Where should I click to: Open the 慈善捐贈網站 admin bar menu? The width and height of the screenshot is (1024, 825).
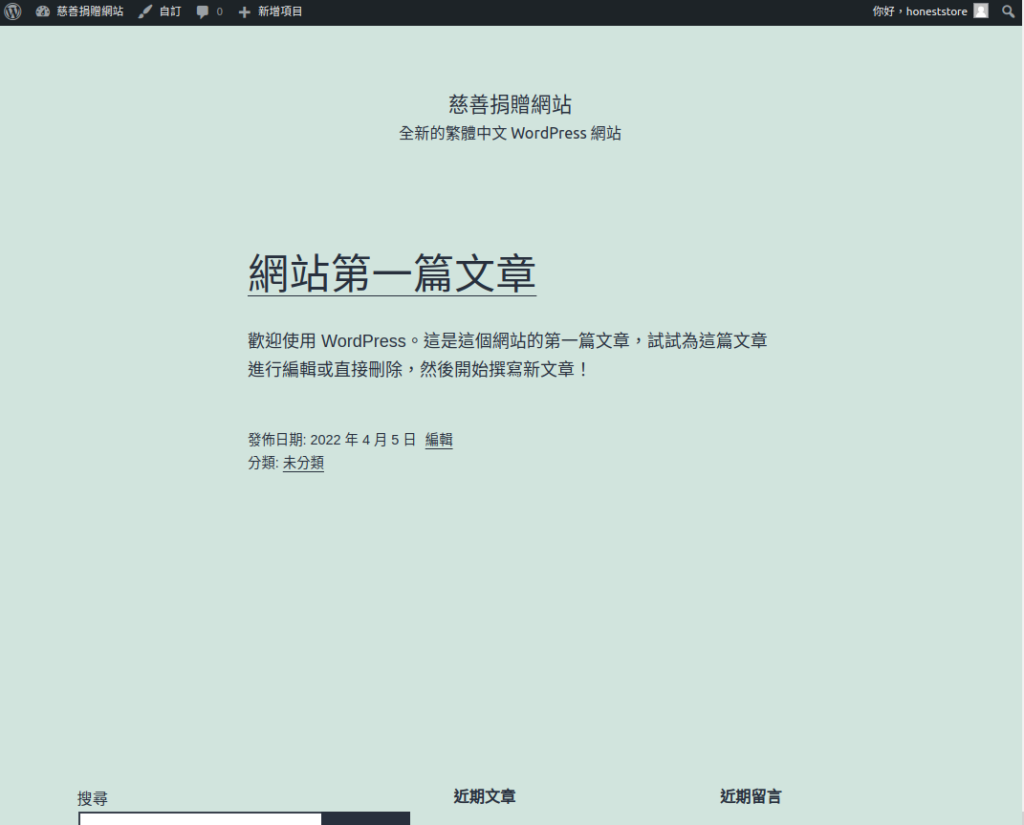point(90,12)
